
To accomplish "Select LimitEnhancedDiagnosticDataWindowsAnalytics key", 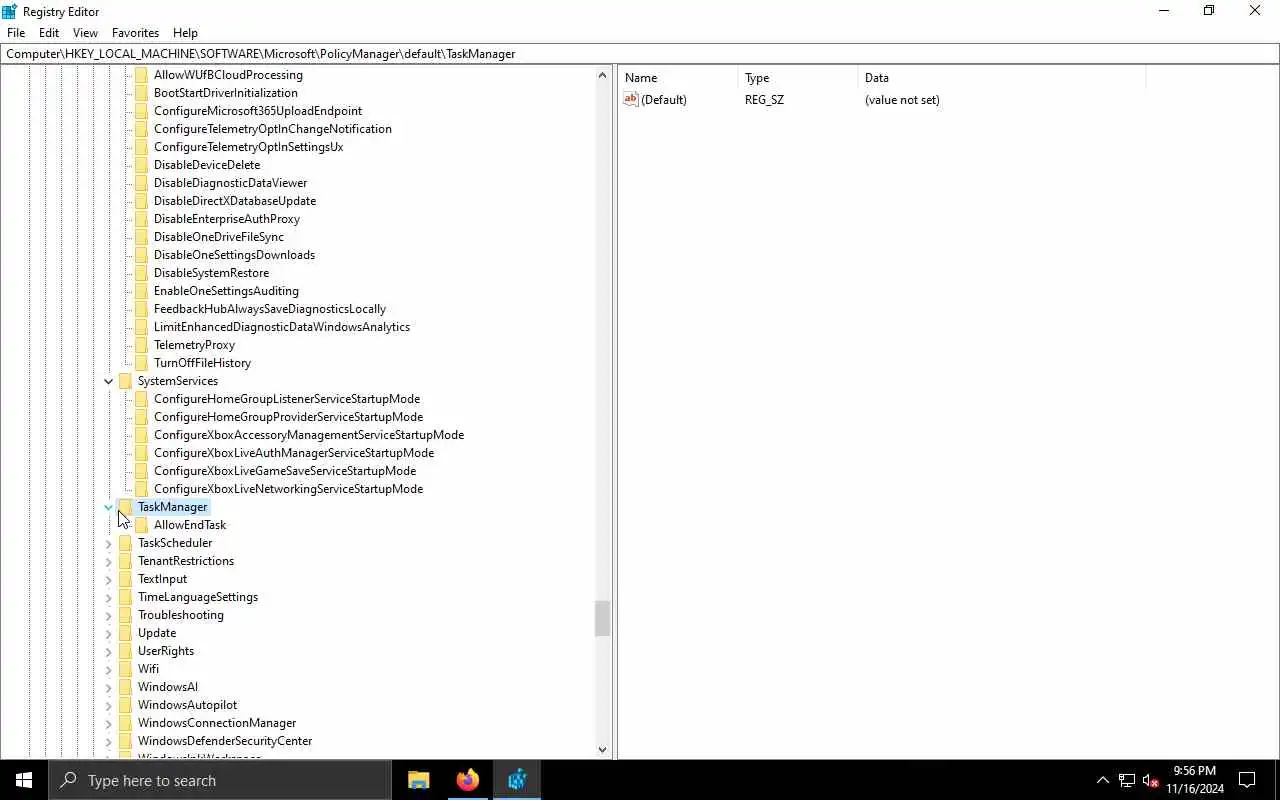I will pos(282,327).
